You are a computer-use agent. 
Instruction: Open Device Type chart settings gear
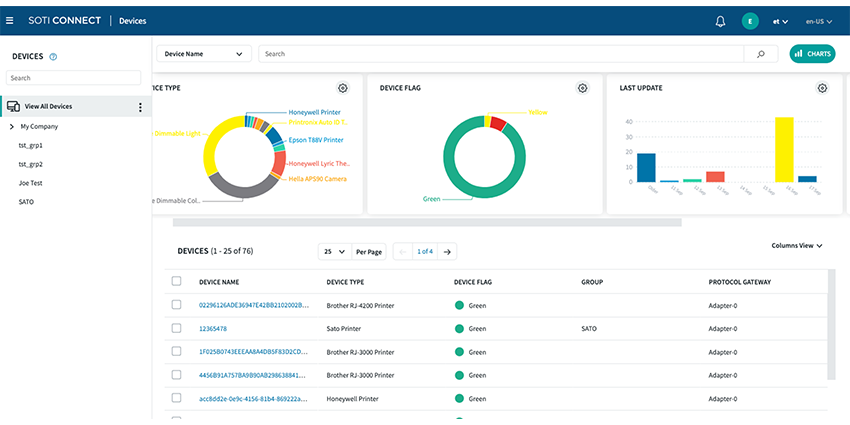point(343,88)
